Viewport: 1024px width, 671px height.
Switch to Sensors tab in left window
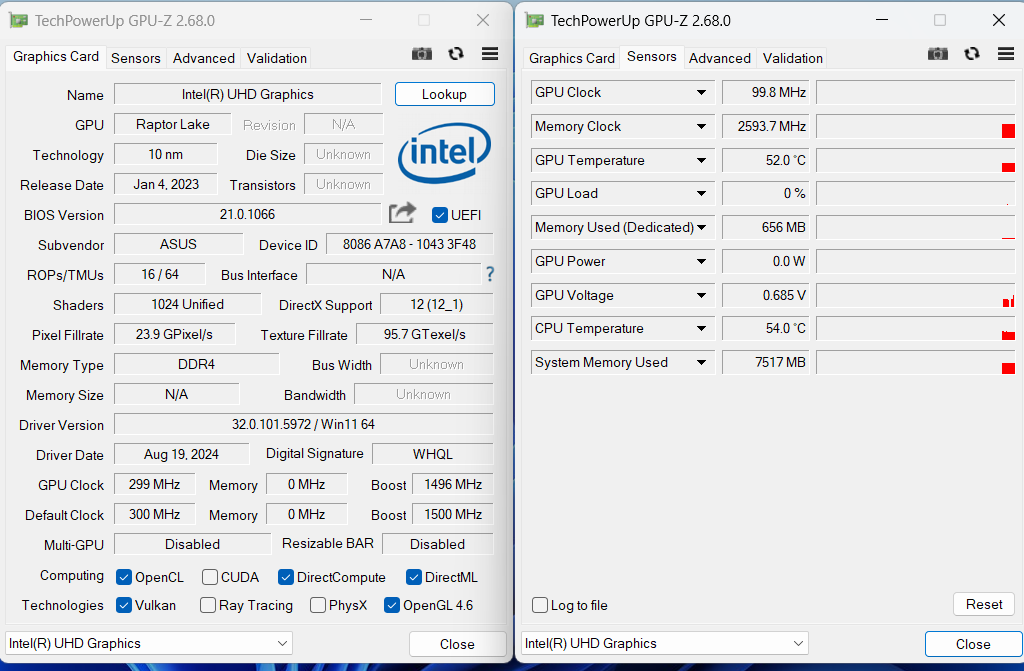point(135,58)
